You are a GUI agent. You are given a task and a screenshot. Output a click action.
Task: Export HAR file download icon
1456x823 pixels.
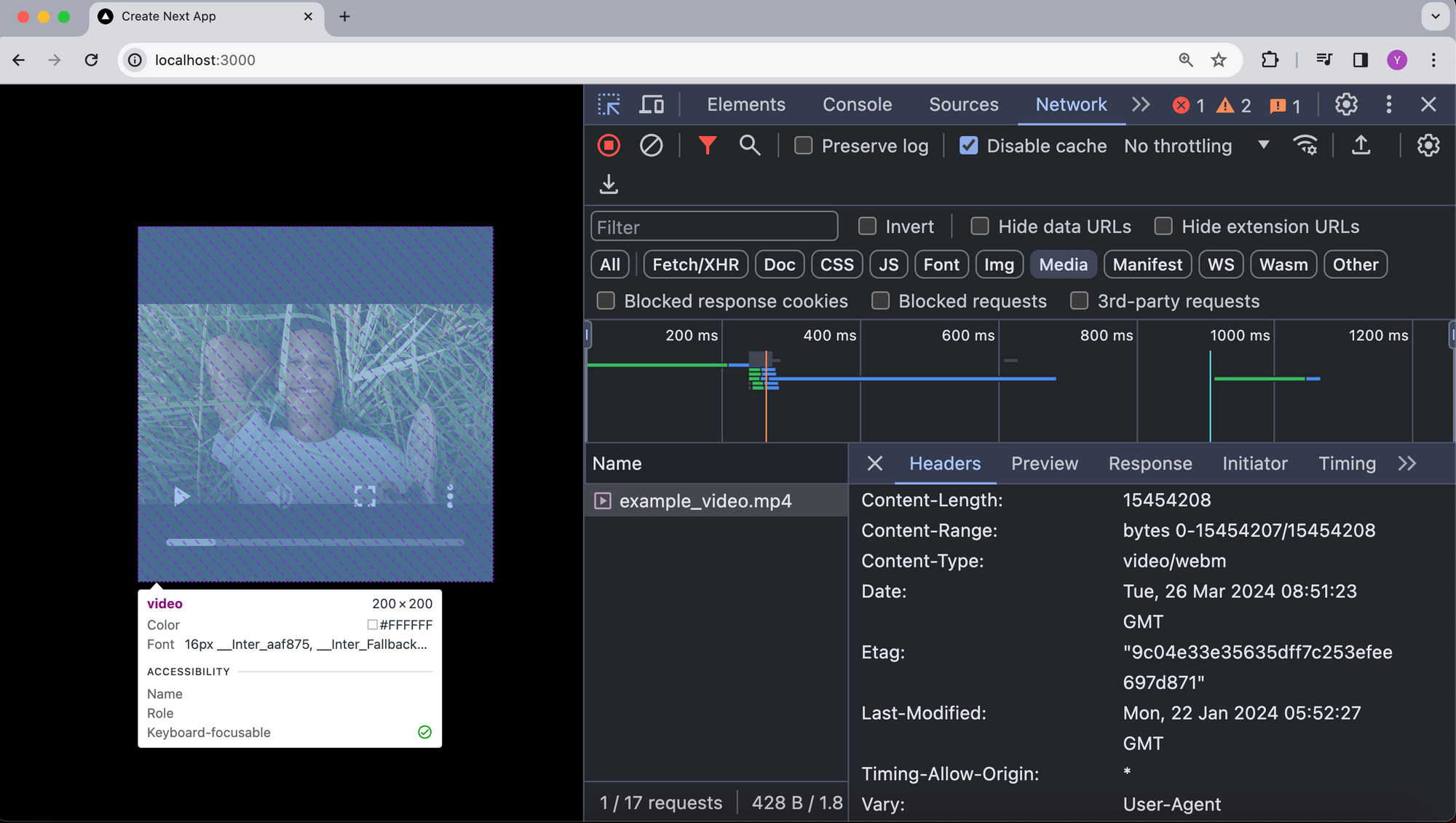click(609, 184)
